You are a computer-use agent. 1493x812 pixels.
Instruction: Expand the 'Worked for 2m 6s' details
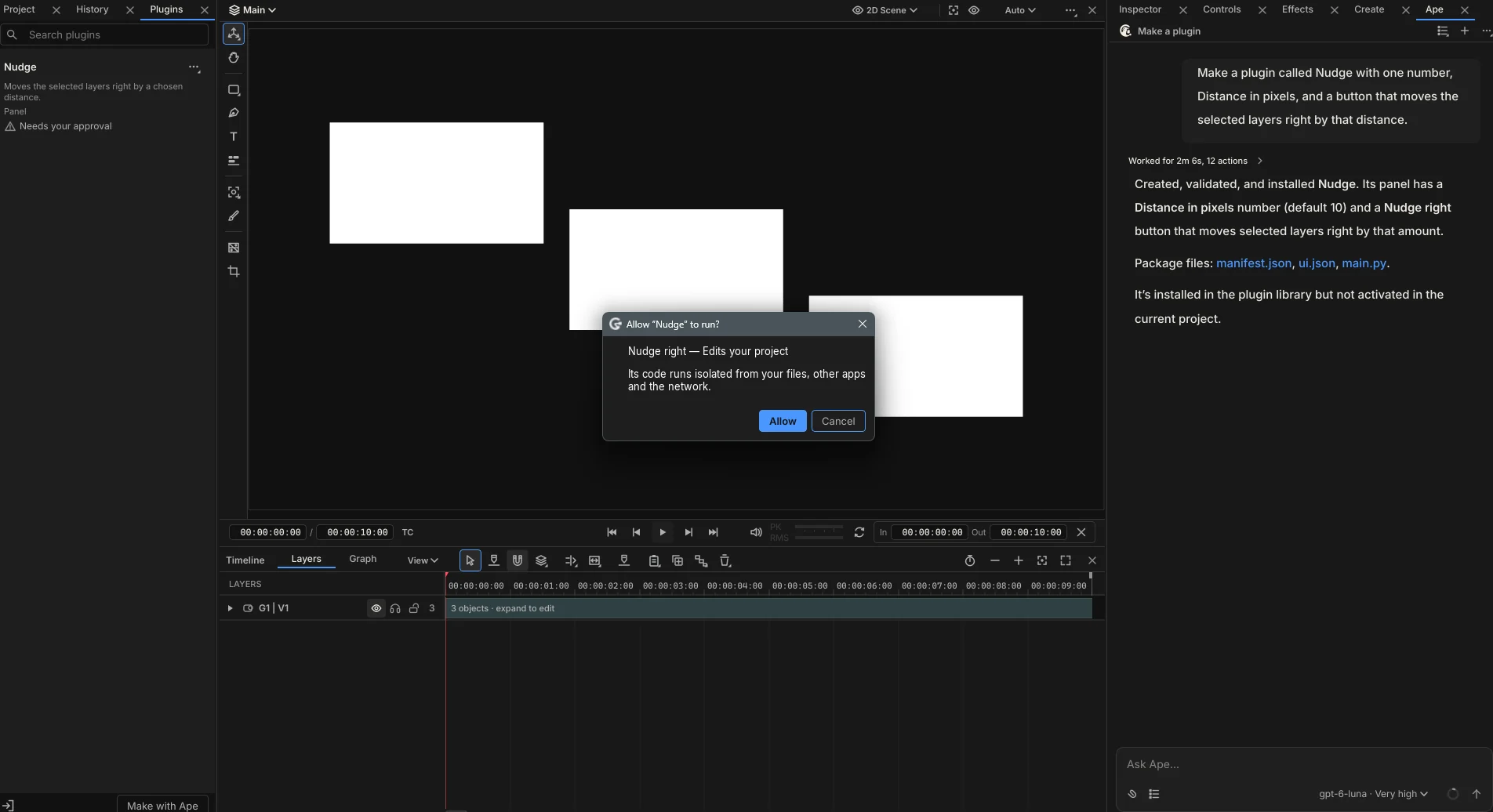[1195, 161]
